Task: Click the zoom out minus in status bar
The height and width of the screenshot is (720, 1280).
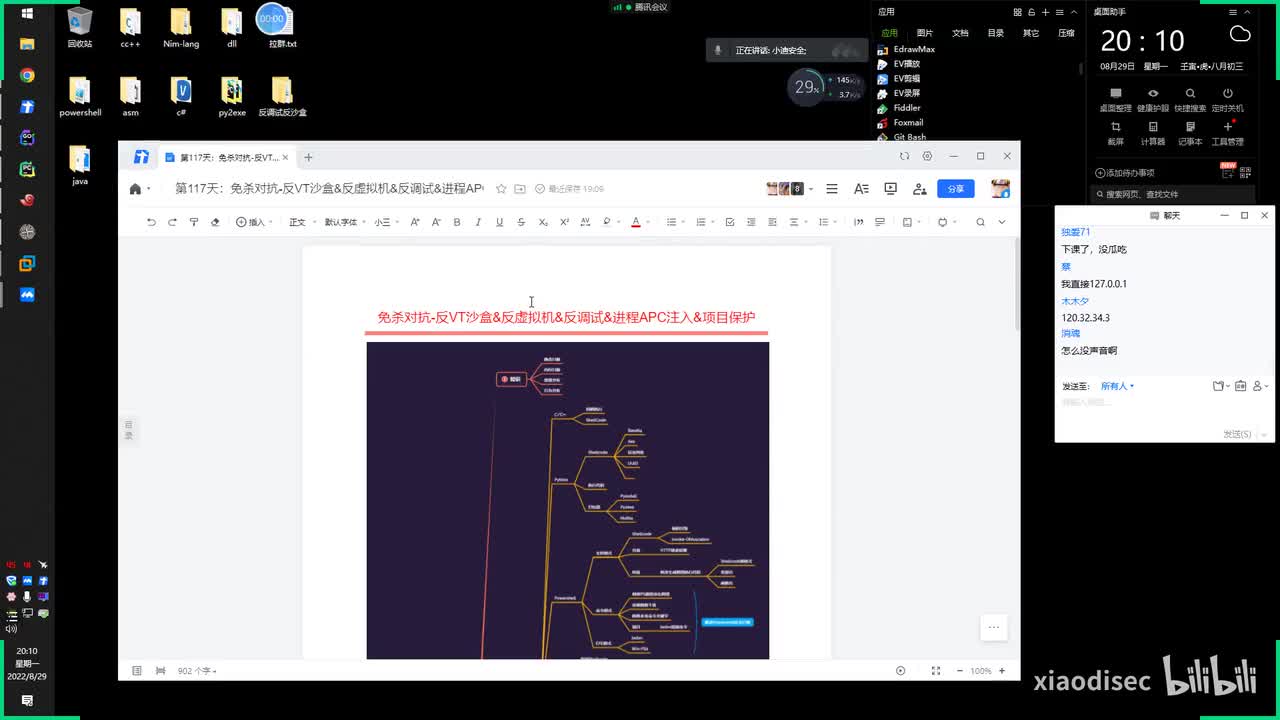Action: point(960,671)
